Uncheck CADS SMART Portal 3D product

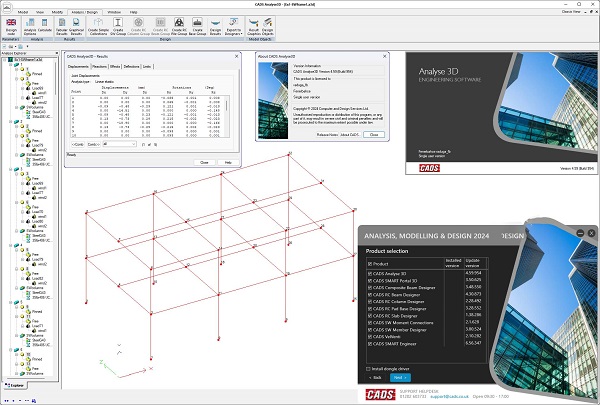tap(370, 281)
